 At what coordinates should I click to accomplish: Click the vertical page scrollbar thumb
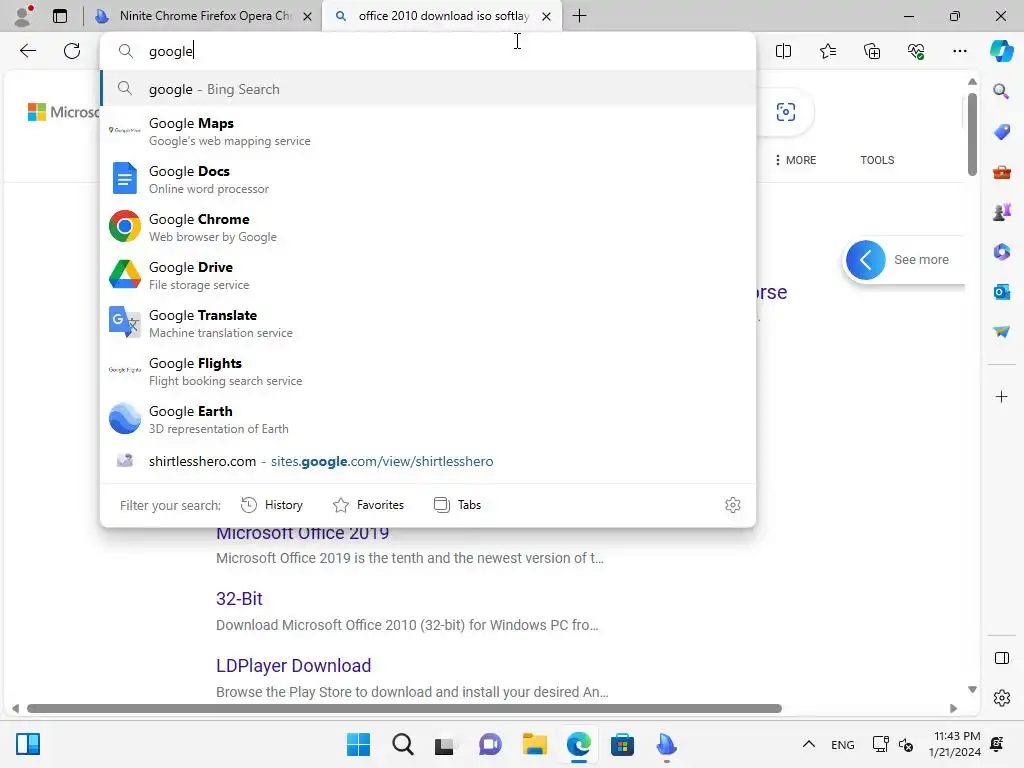[x=972, y=134]
